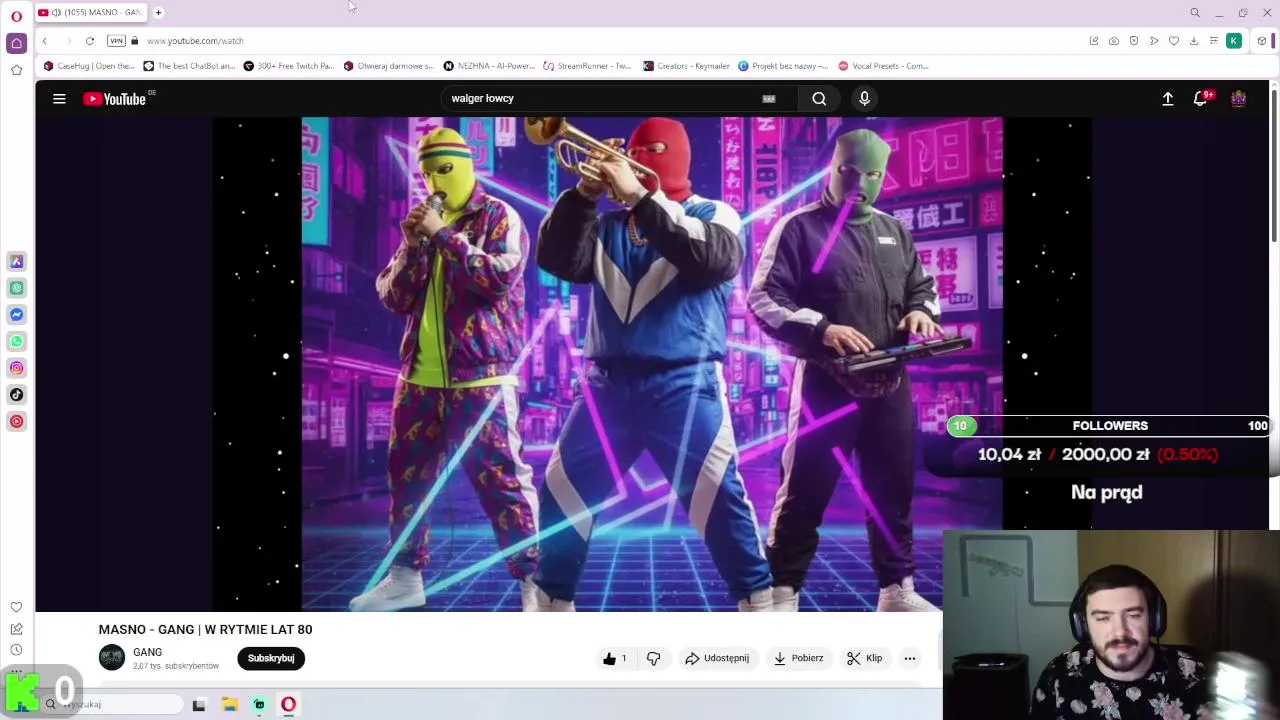Viewport: 1280px width, 720px height.
Task: Open more actions three-dot menu
Action: (909, 658)
